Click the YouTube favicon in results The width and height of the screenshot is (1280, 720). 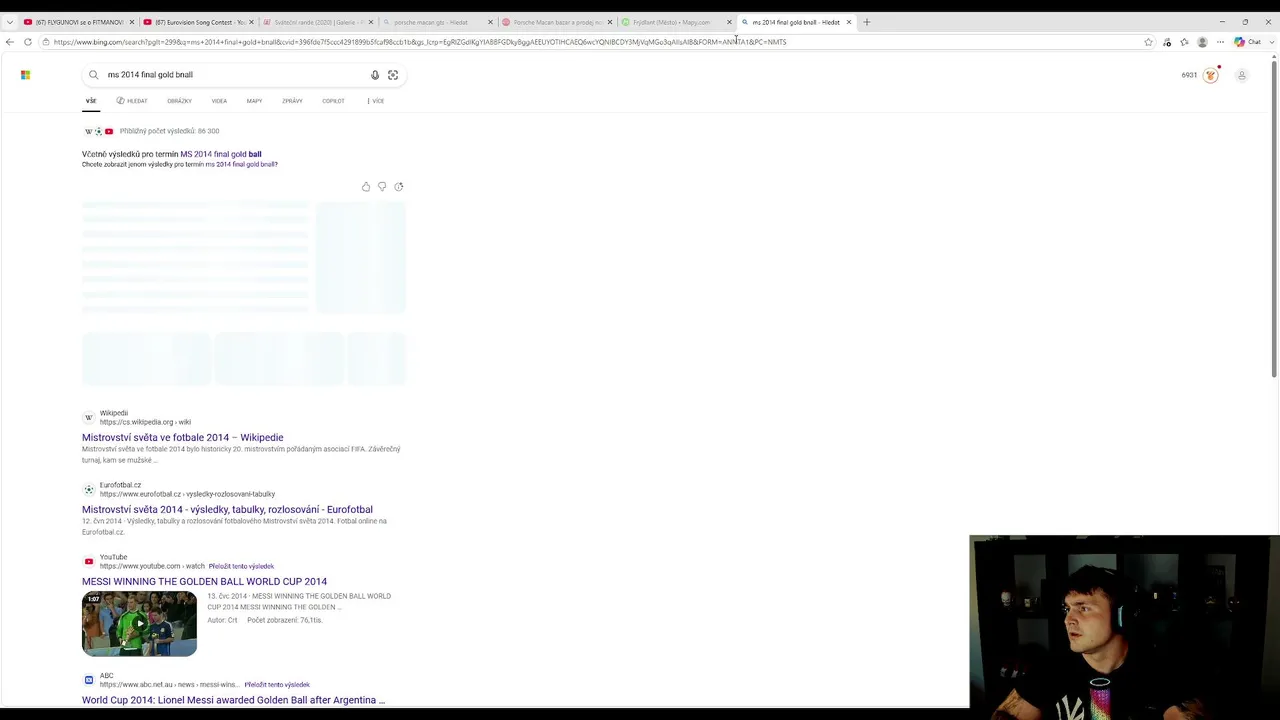[x=89, y=561]
